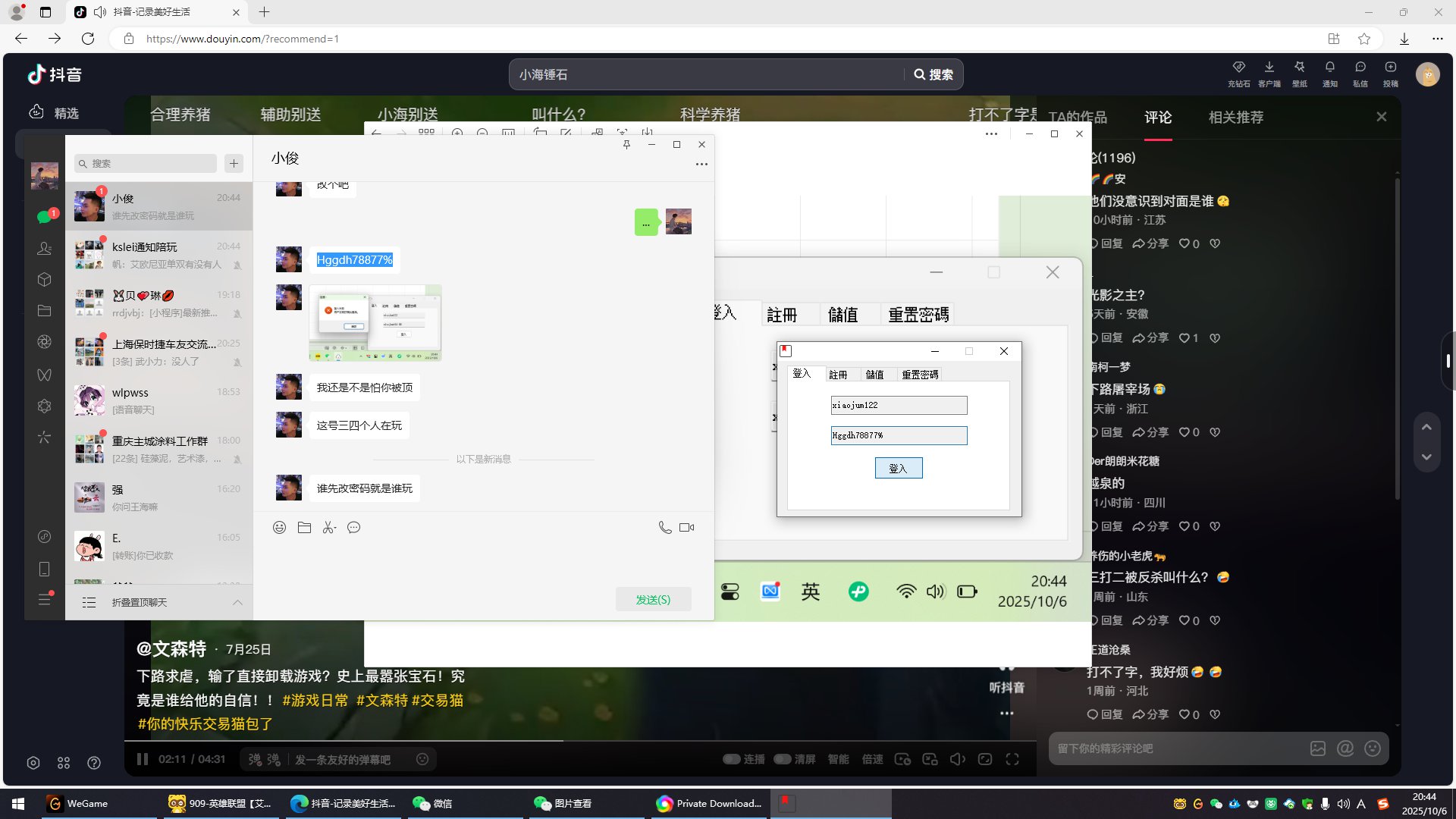
Task: Expand 折叠置顶聊天 chevron
Action: (x=237, y=602)
